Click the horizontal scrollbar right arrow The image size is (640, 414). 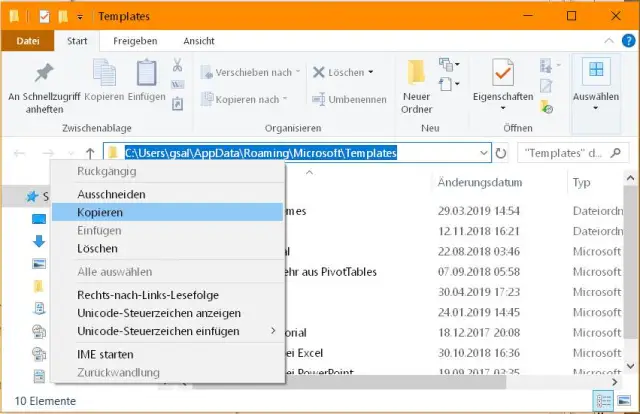tap(615, 382)
